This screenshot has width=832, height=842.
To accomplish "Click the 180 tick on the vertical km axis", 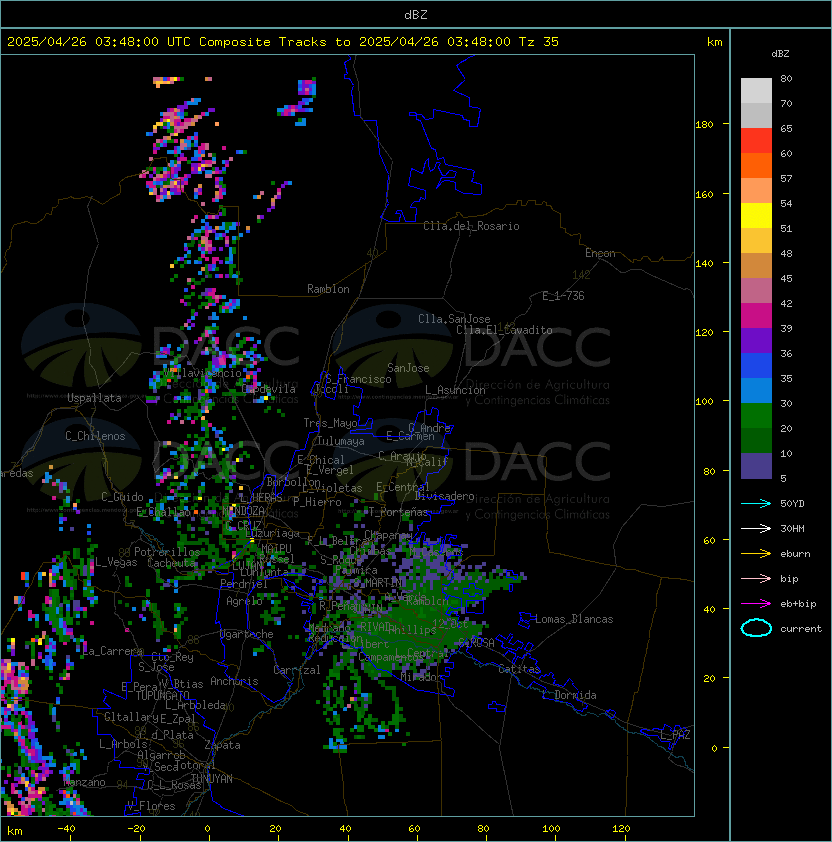I will 704,125.
